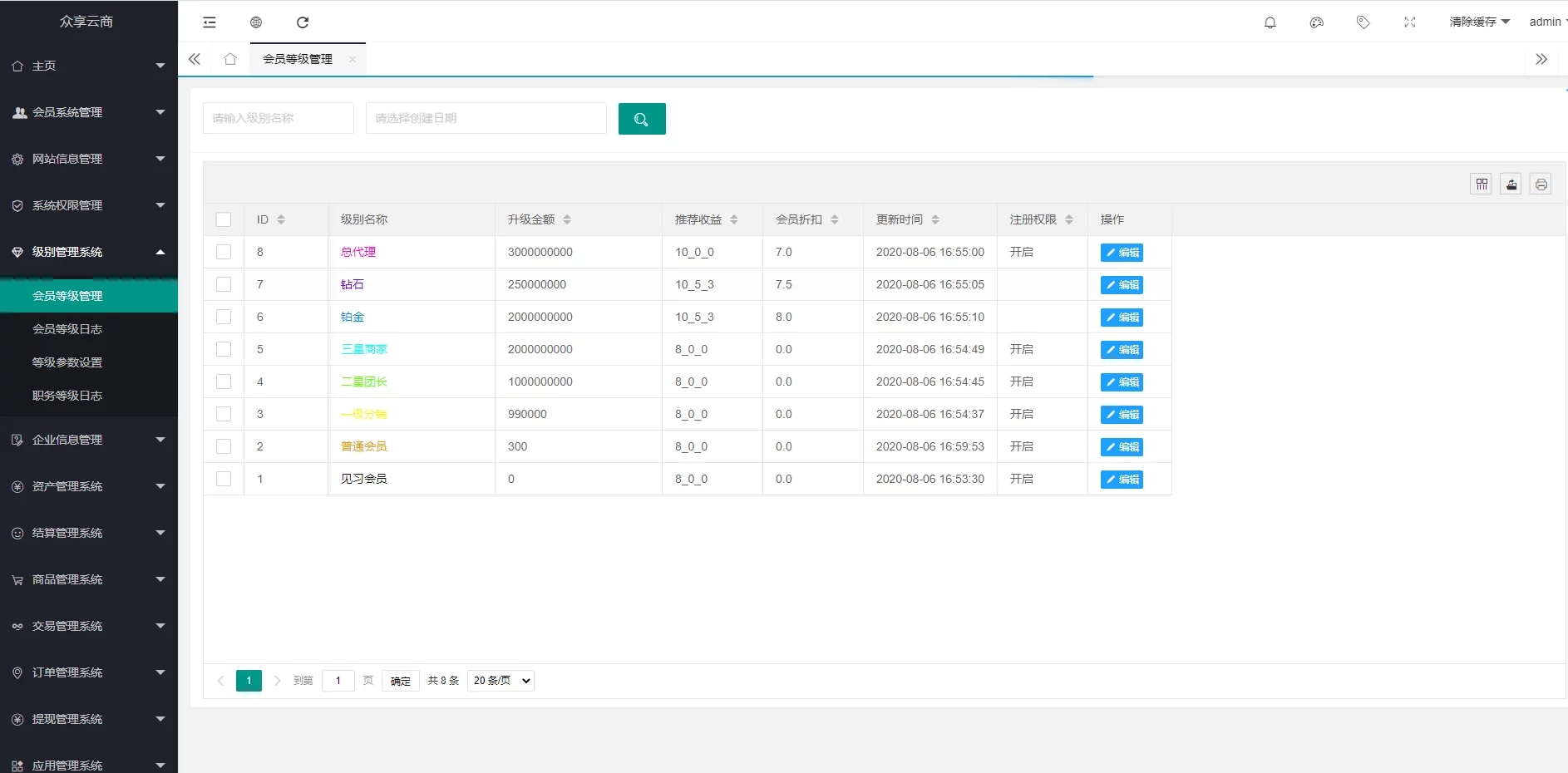
Task: Expand 会员系统管理 sidebar menu
Action: tap(88, 112)
